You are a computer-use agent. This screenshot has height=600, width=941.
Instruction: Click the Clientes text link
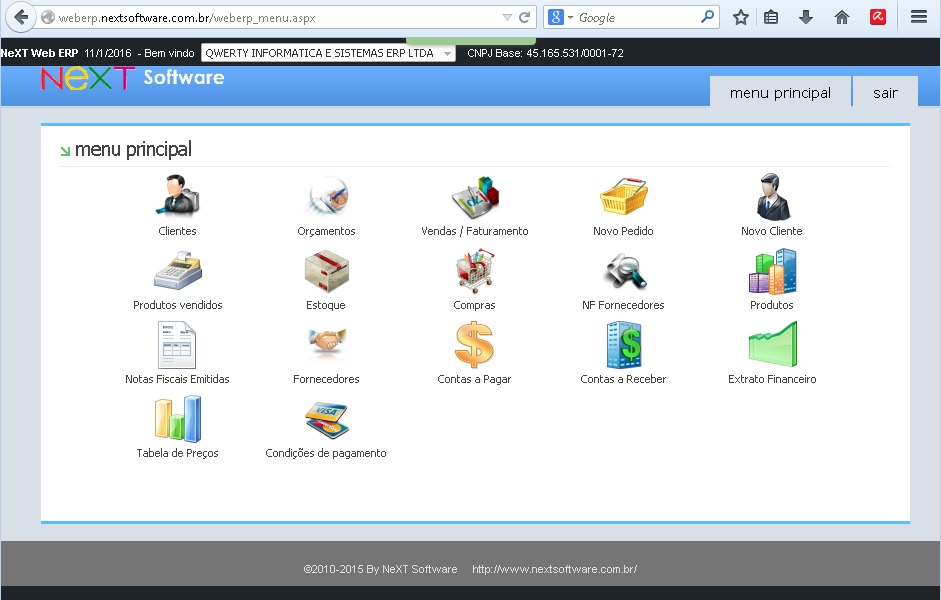pyautogui.click(x=177, y=231)
